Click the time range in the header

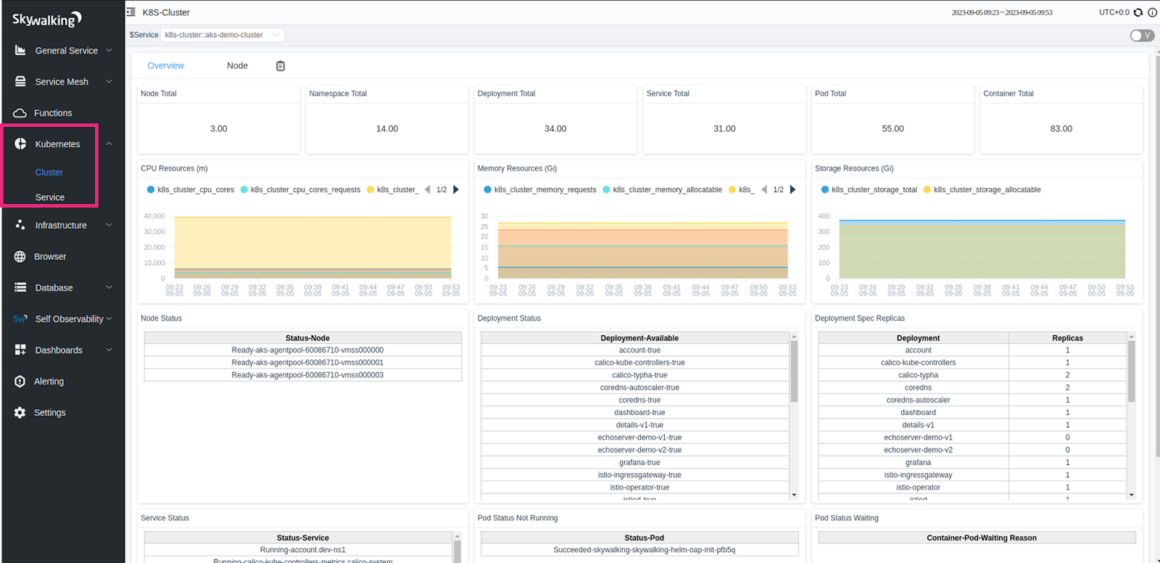click(1002, 12)
